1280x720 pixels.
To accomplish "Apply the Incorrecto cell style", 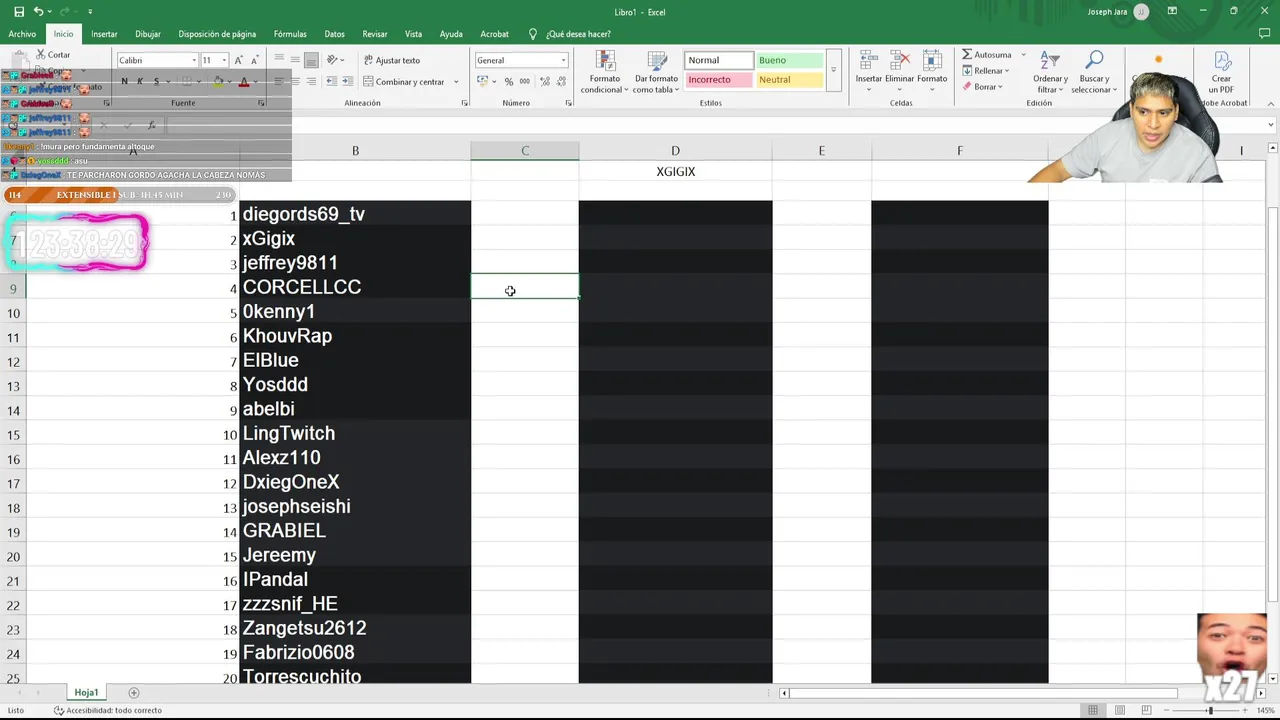I will coord(719,80).
